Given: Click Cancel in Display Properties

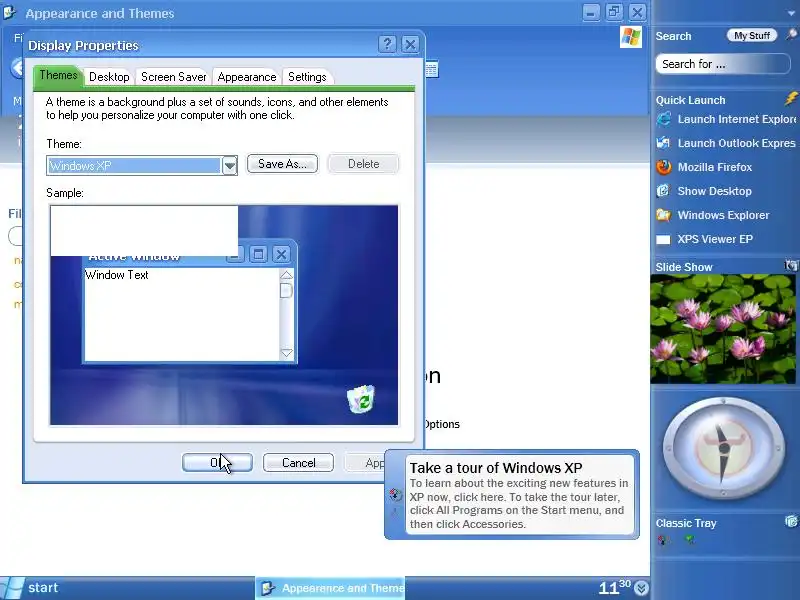Looking at the screenshot, I should pos(298,462).
